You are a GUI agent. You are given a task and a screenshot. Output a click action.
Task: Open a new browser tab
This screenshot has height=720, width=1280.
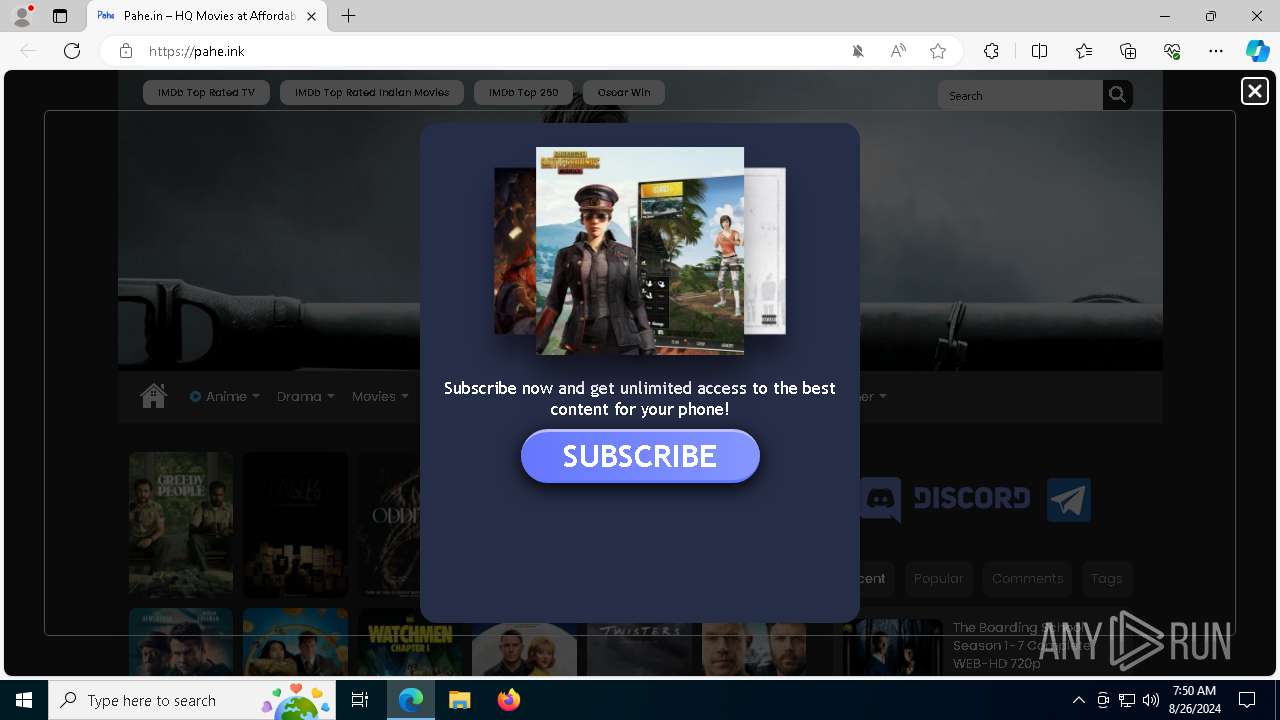pos(348,16)
